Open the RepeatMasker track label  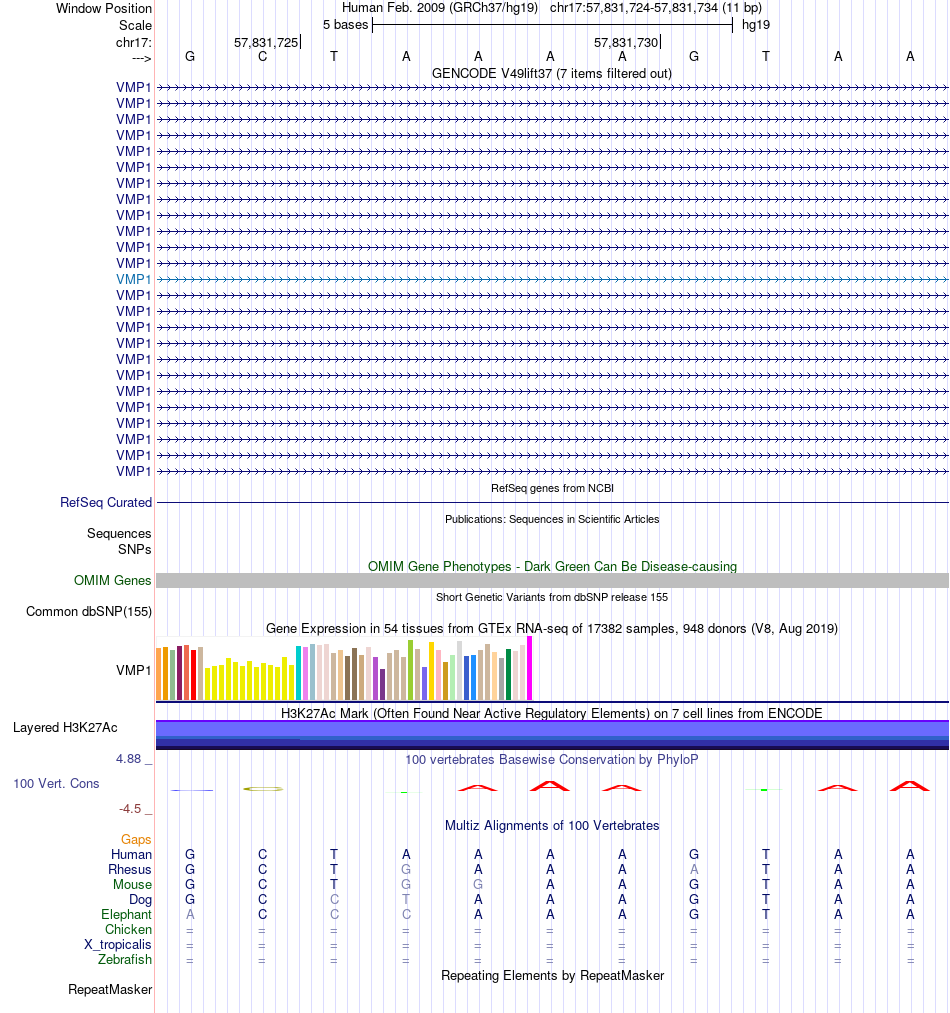pyautogui.click(x=110, y=989)
